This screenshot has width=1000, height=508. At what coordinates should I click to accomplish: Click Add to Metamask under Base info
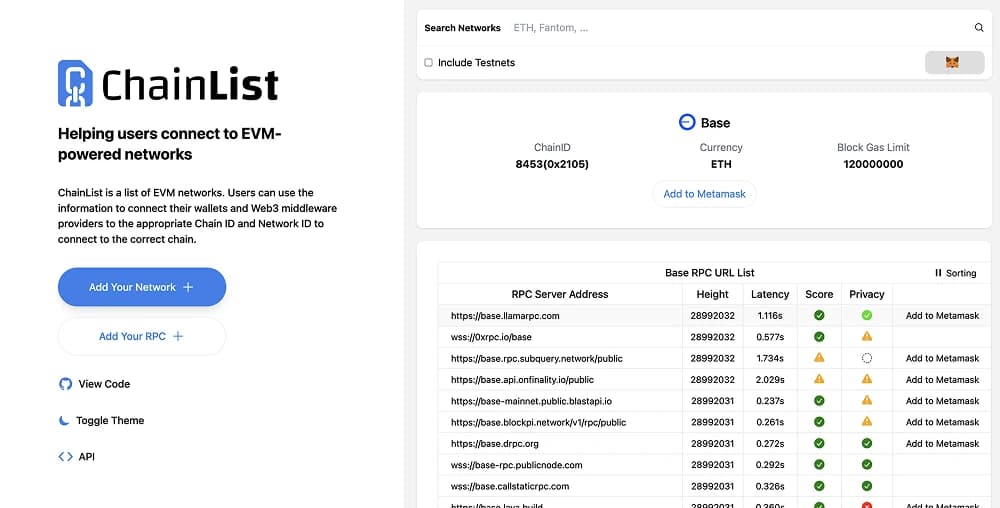pos(704,194)
